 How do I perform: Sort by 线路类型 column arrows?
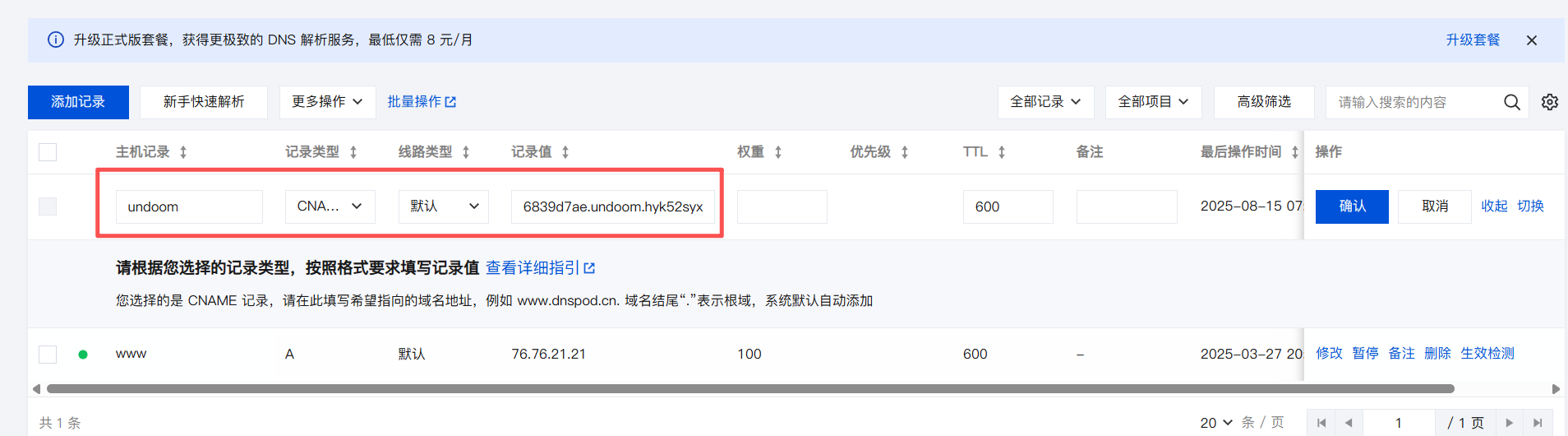(x=466, y=152)
